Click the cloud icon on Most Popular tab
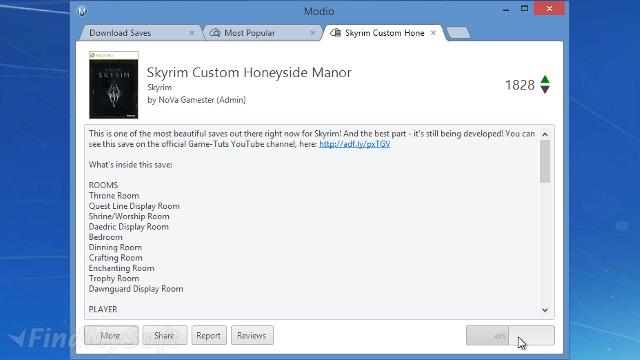 [215, 33]
